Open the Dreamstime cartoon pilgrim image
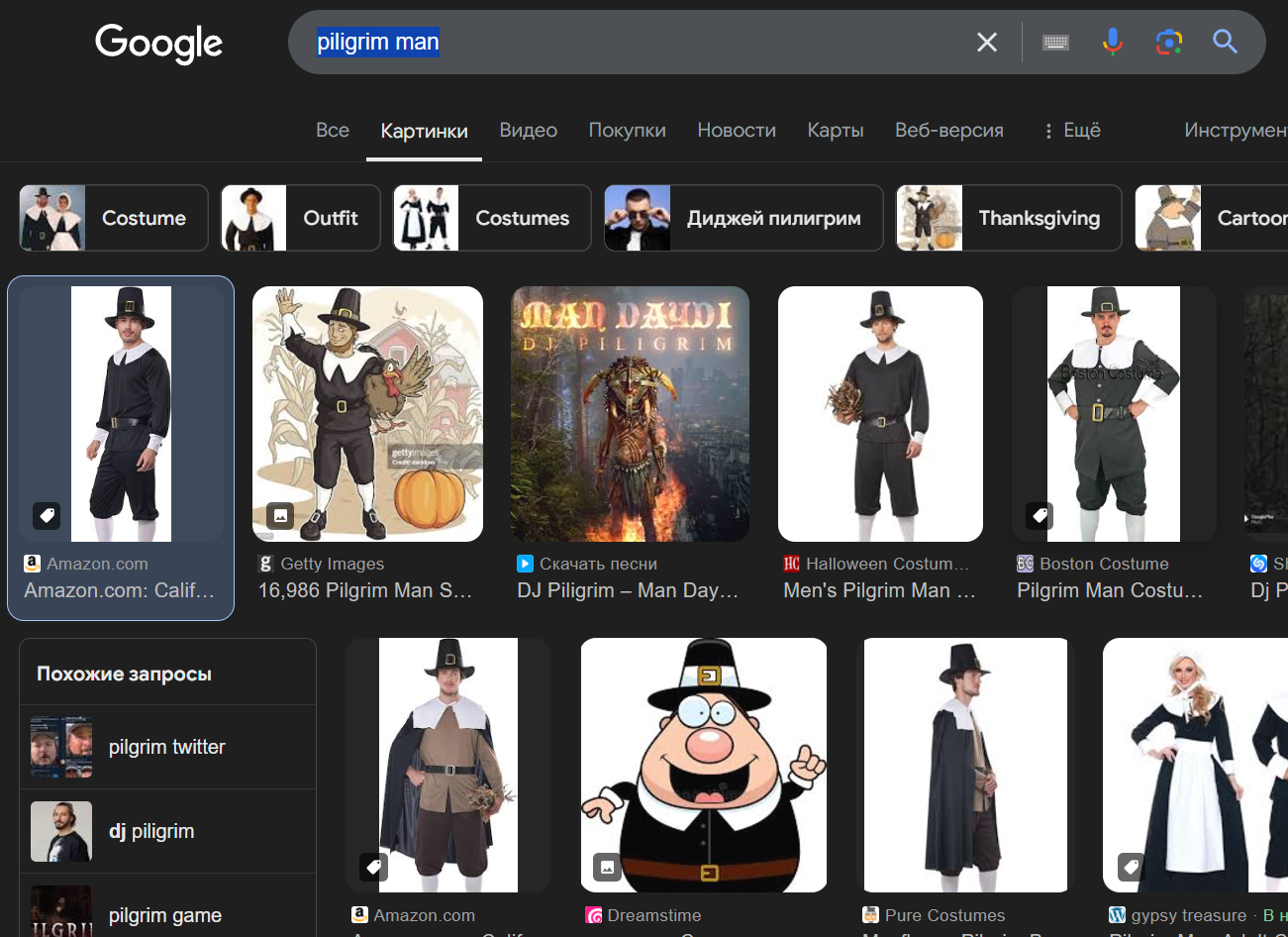This screenshot has height=937, width=1288. [x=703, y=765]
